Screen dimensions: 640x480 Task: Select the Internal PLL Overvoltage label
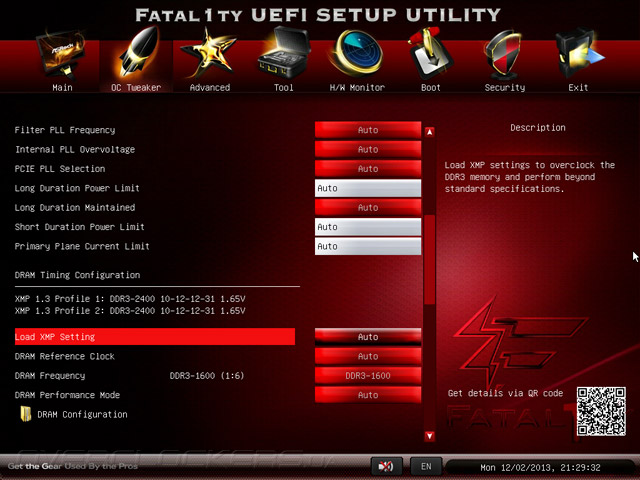[x=75, y=149]
